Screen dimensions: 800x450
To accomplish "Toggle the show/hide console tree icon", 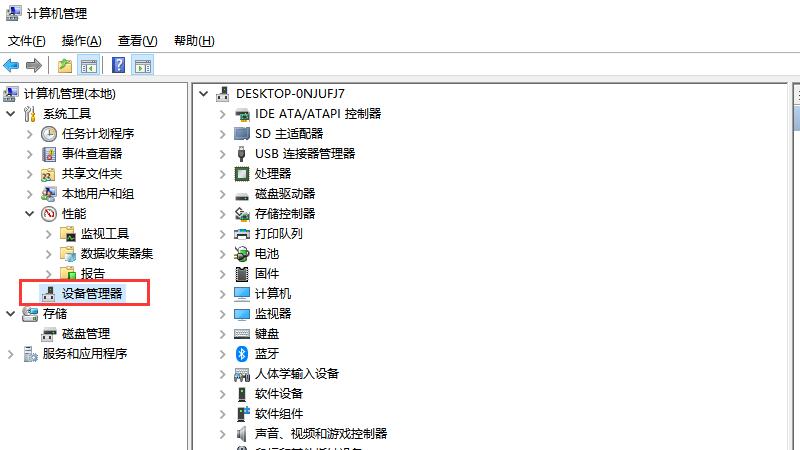I will (89, 66).
